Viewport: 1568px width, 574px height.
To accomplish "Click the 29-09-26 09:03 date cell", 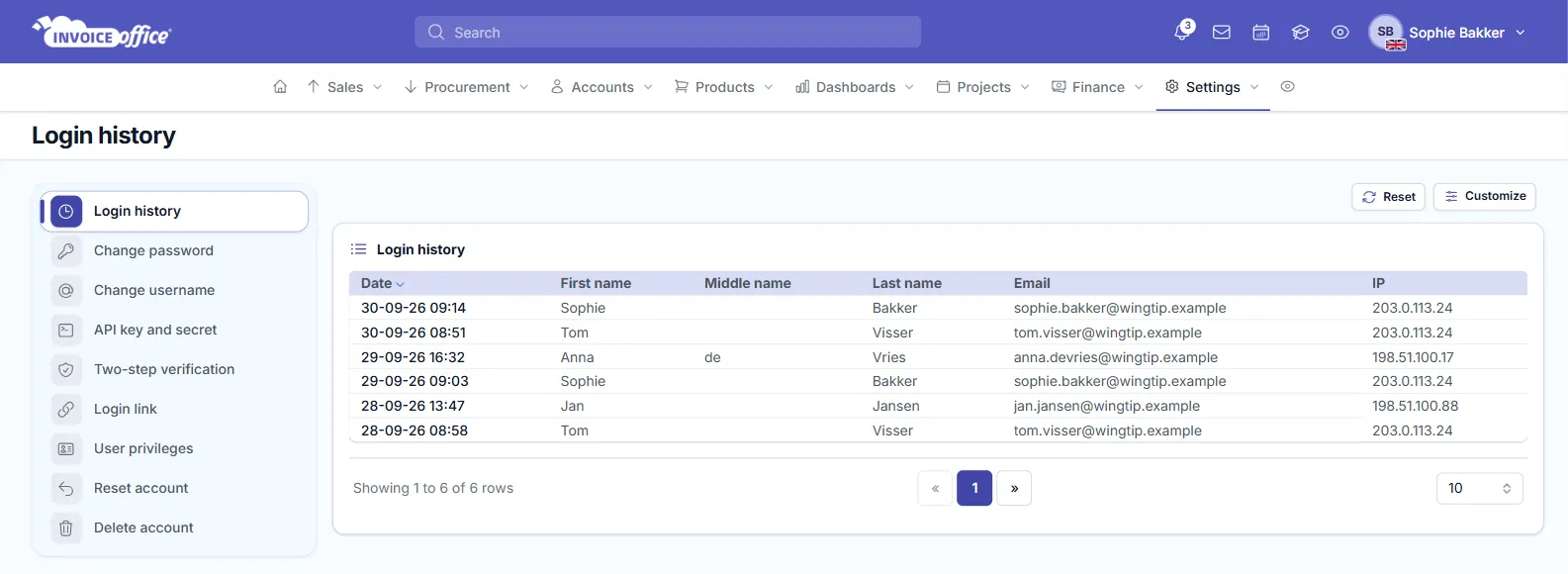I will coord(415,381).
